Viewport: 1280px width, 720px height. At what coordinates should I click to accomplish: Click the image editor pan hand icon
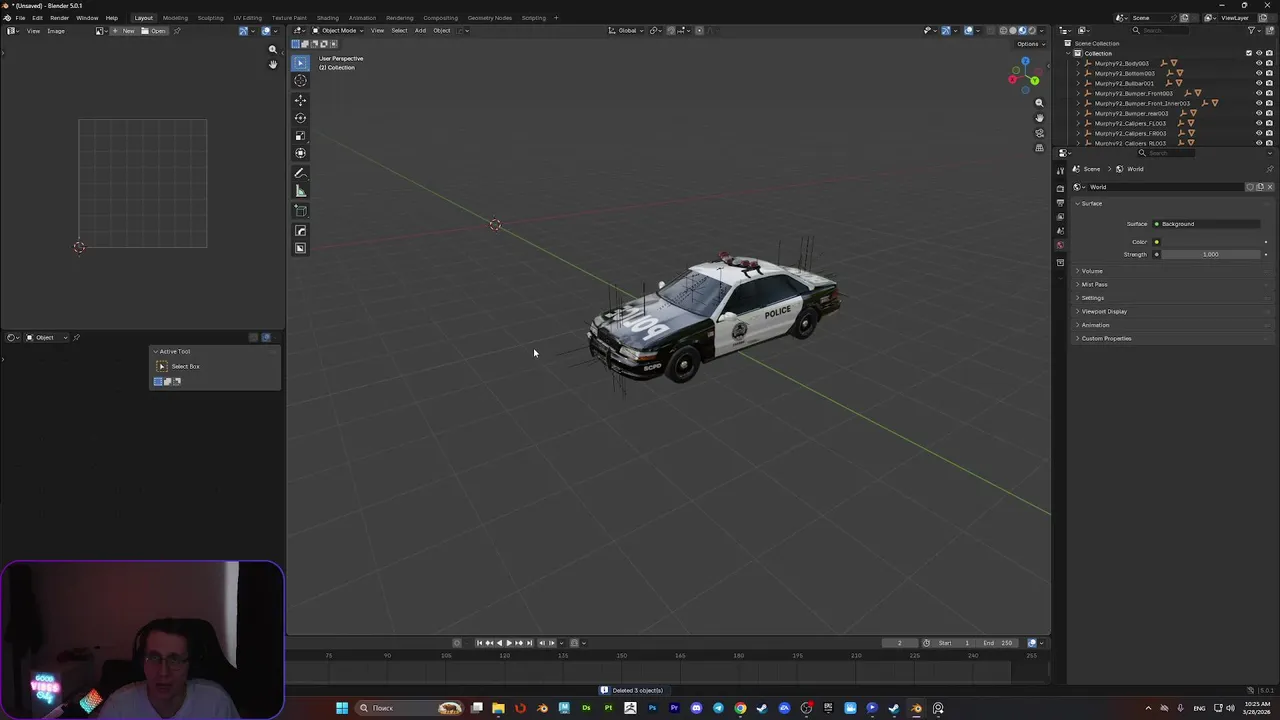tap(272, 64)
